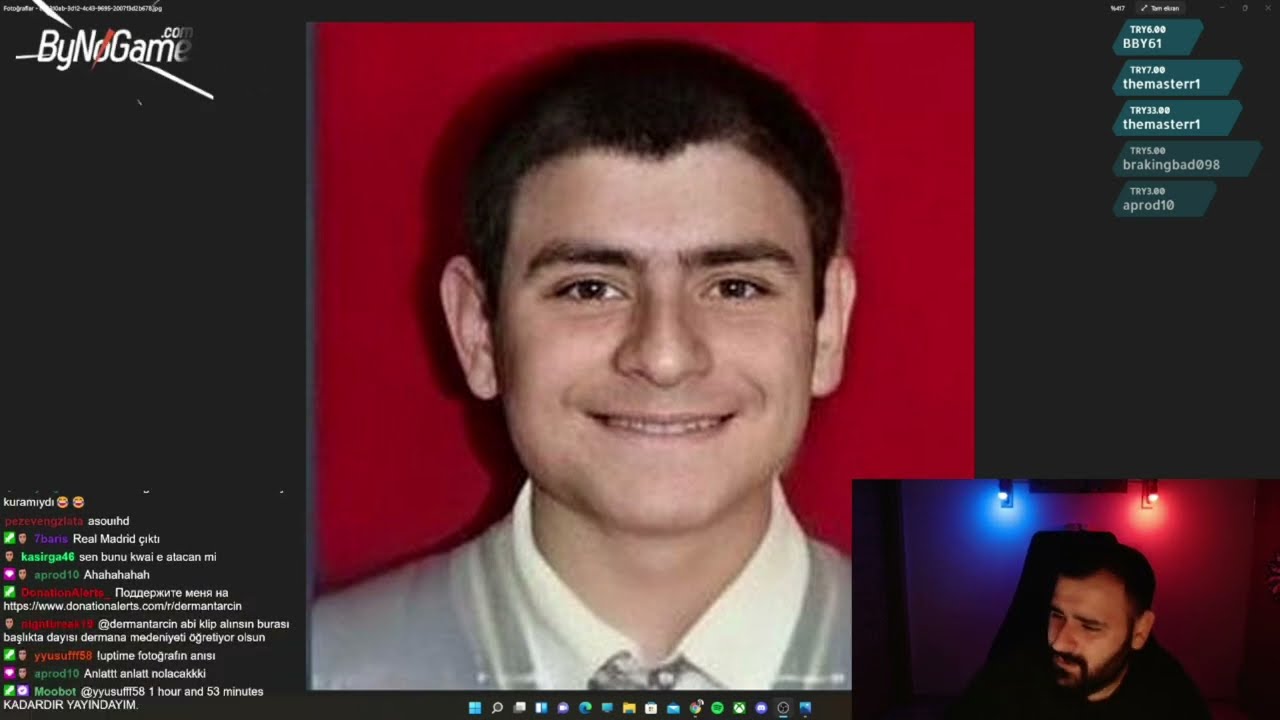Viewport: 1280px width, 720px height.
Task: Click brakingbad098 donation badge
Action: tap(1186, 158)
